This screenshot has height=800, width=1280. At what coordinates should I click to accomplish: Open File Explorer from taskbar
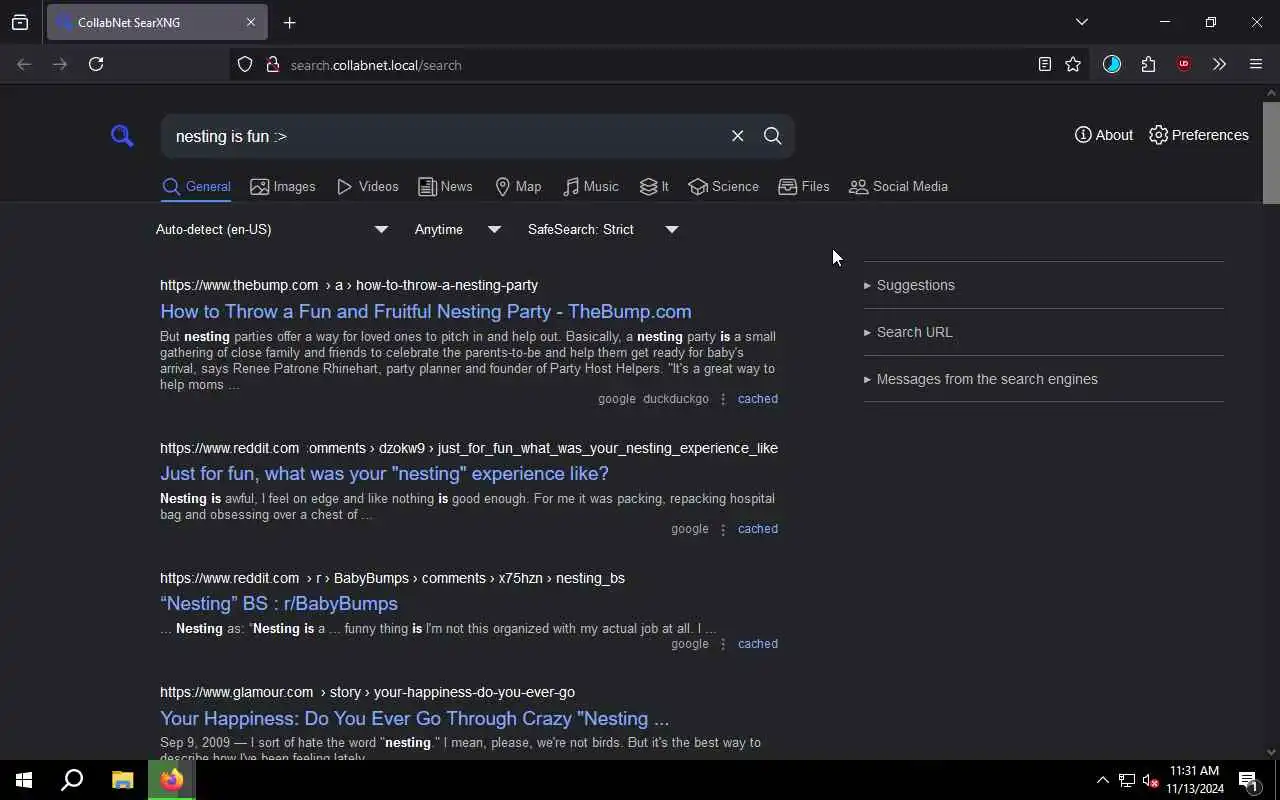click(x=122, y=780)
